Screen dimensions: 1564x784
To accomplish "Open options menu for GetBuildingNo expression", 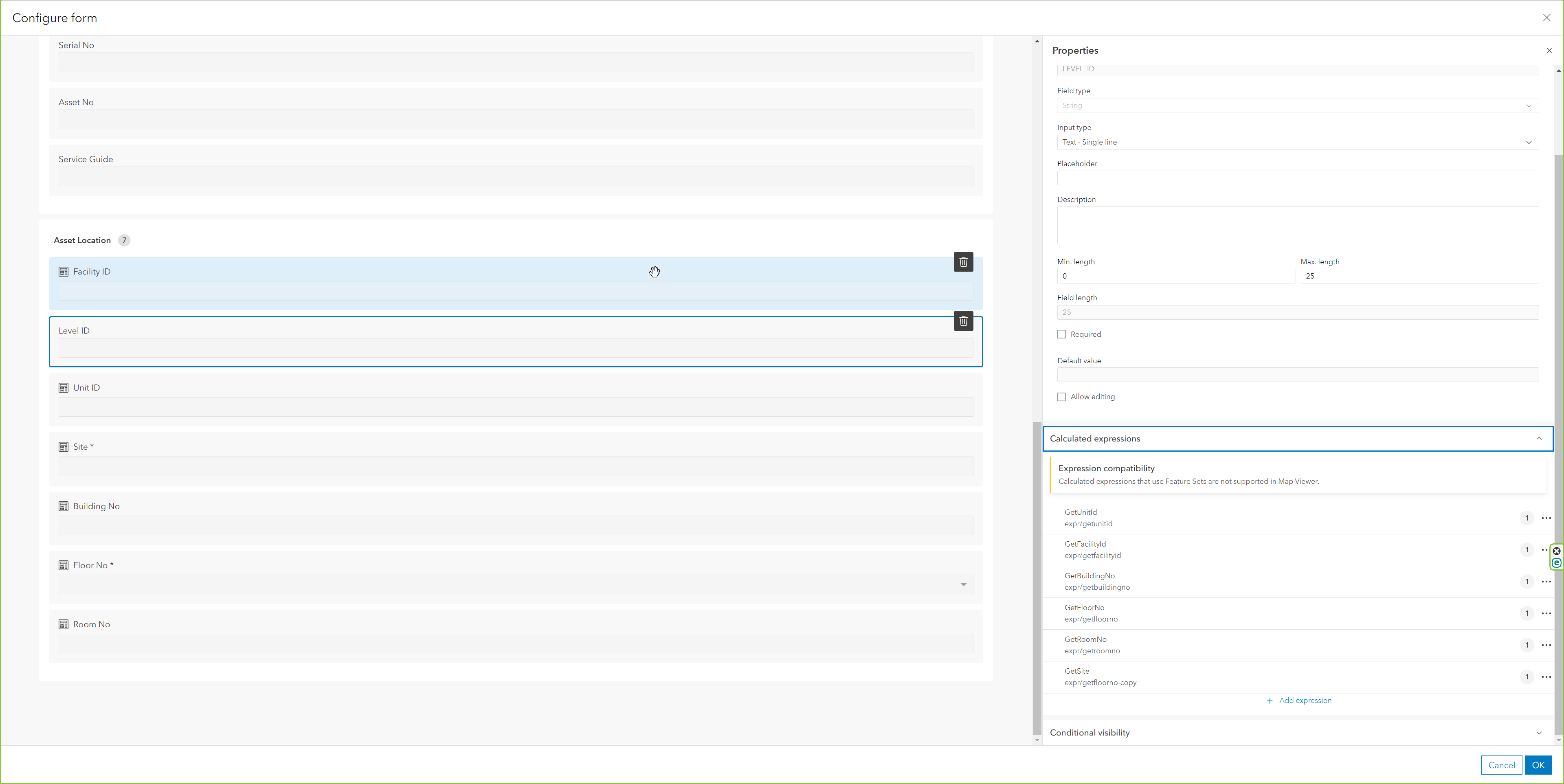I will pos(1546,582).
